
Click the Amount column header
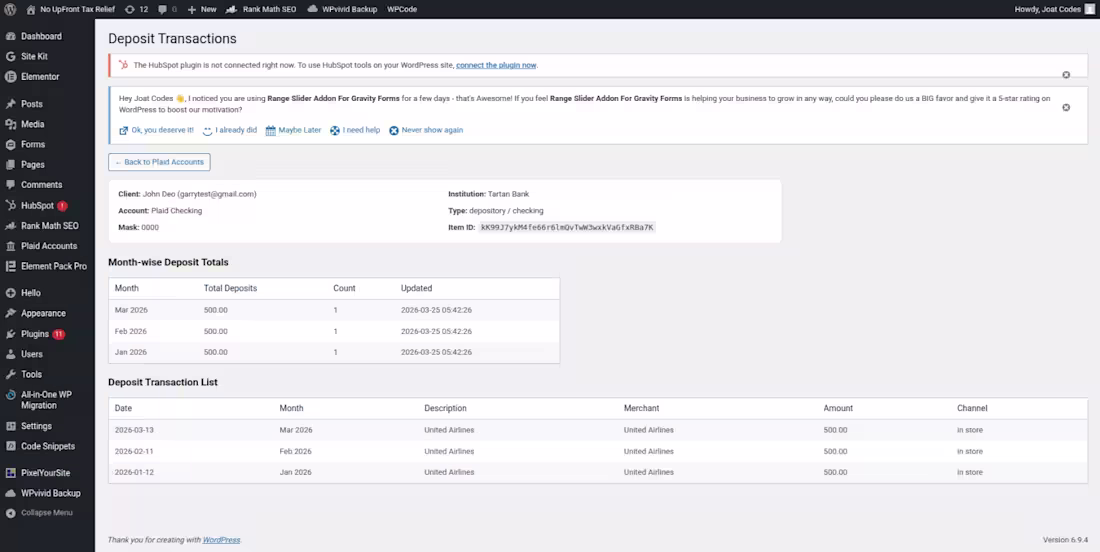(838, 408)
